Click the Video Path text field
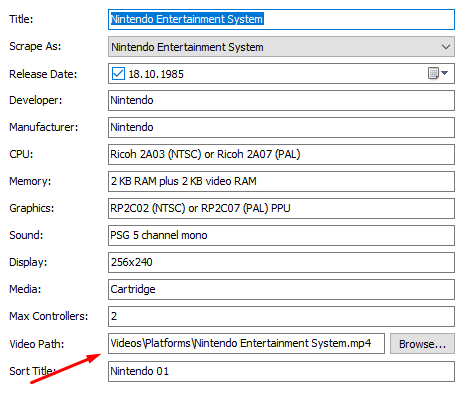The width and height of the screenshot is (469, 397). point(246,343)
